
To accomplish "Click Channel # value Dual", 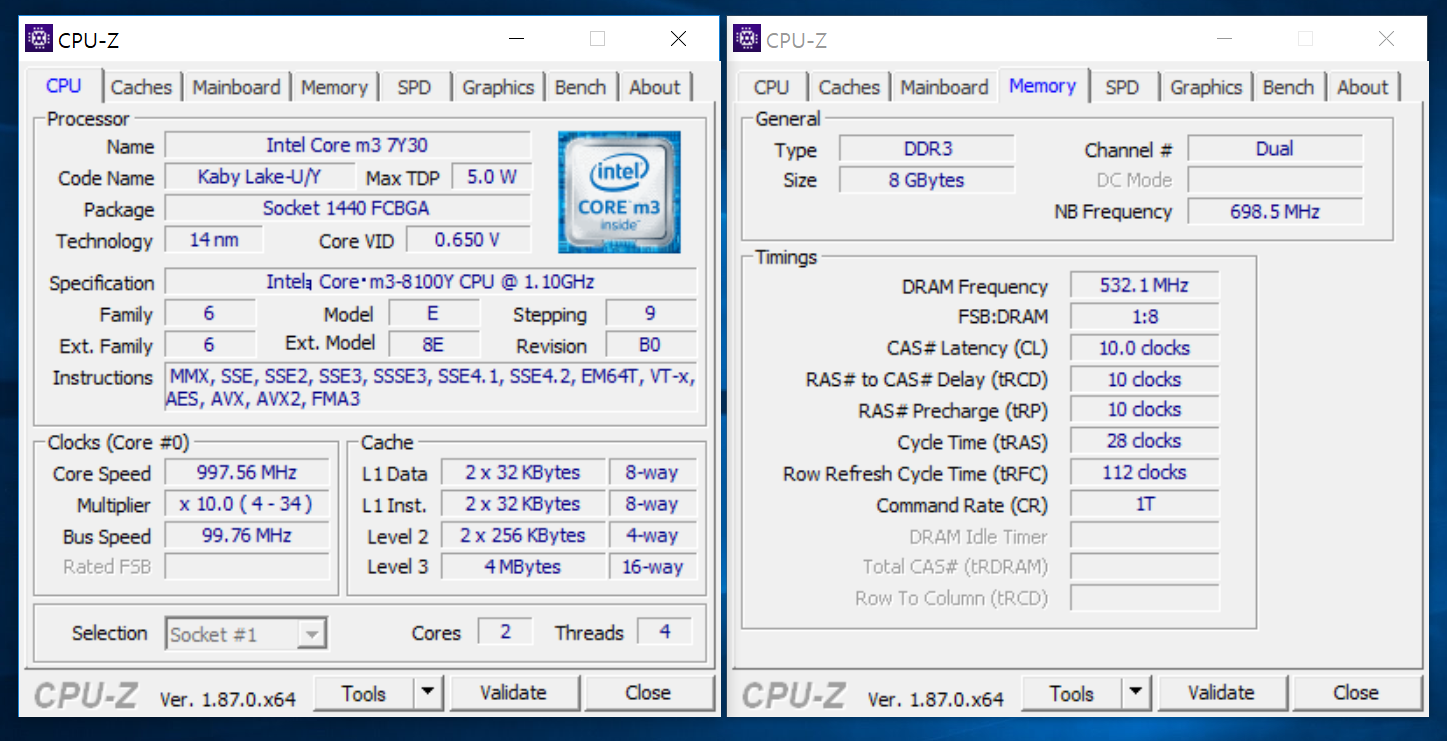I will [1275, 149].
